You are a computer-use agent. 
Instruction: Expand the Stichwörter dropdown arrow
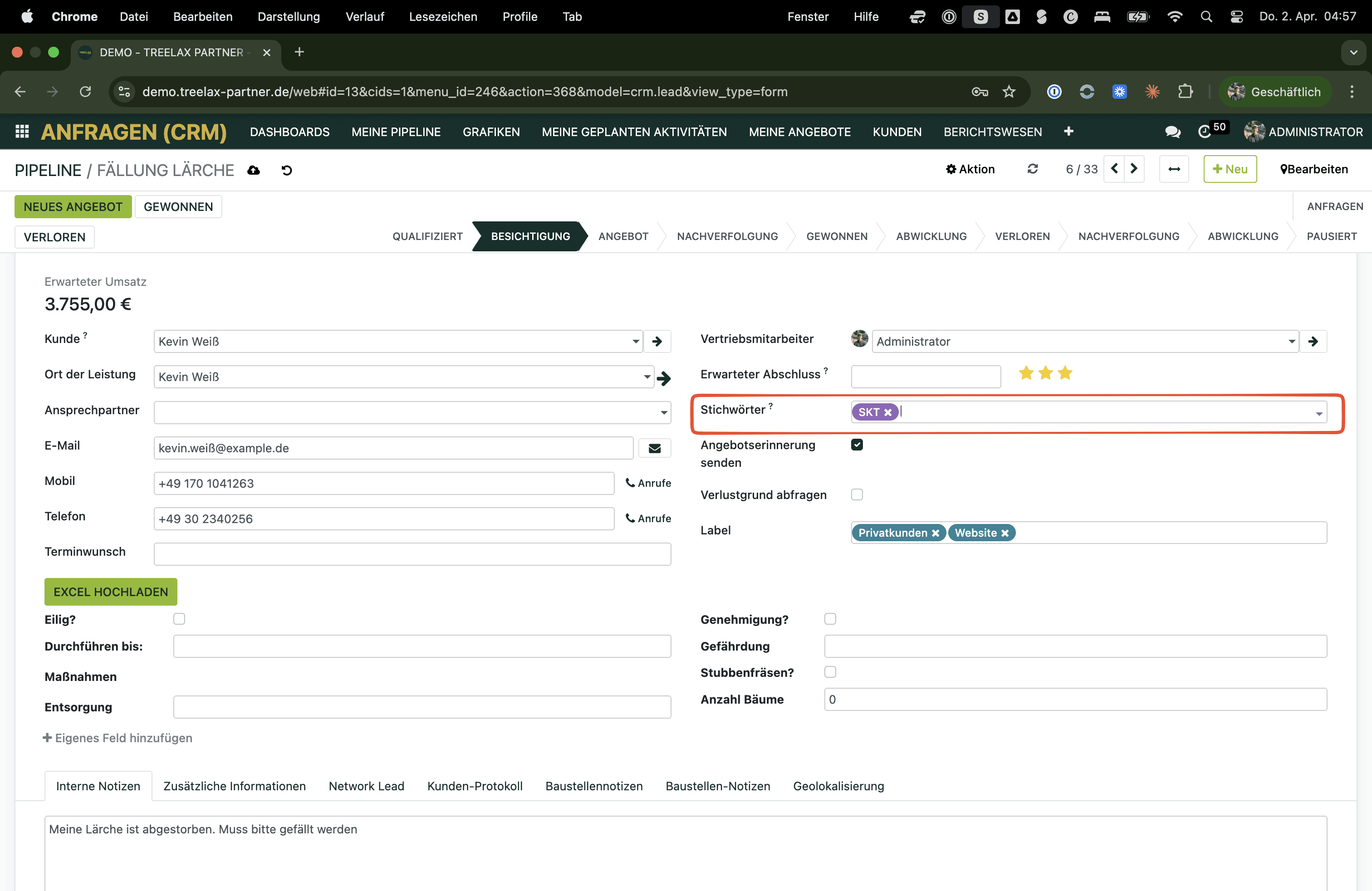1318,413
